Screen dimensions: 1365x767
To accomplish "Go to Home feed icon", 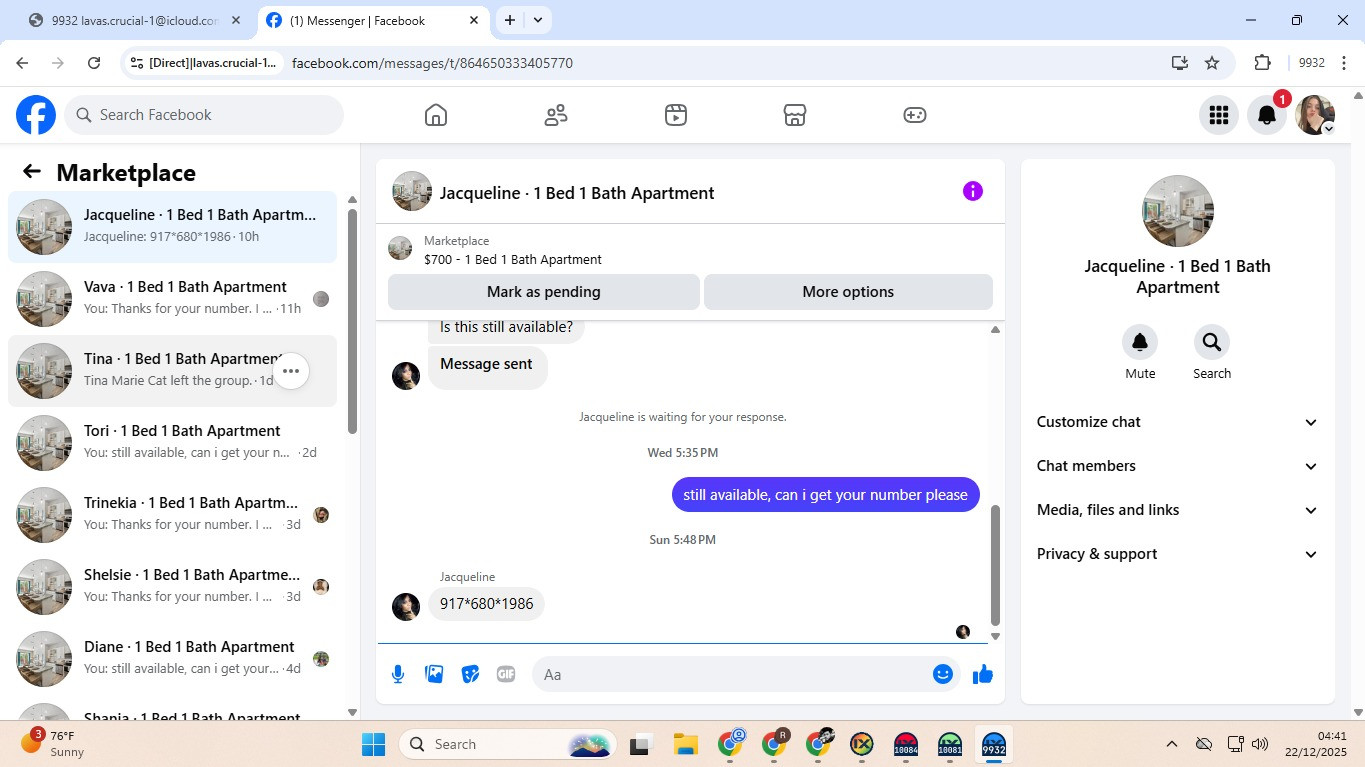I will coord(436,115).
